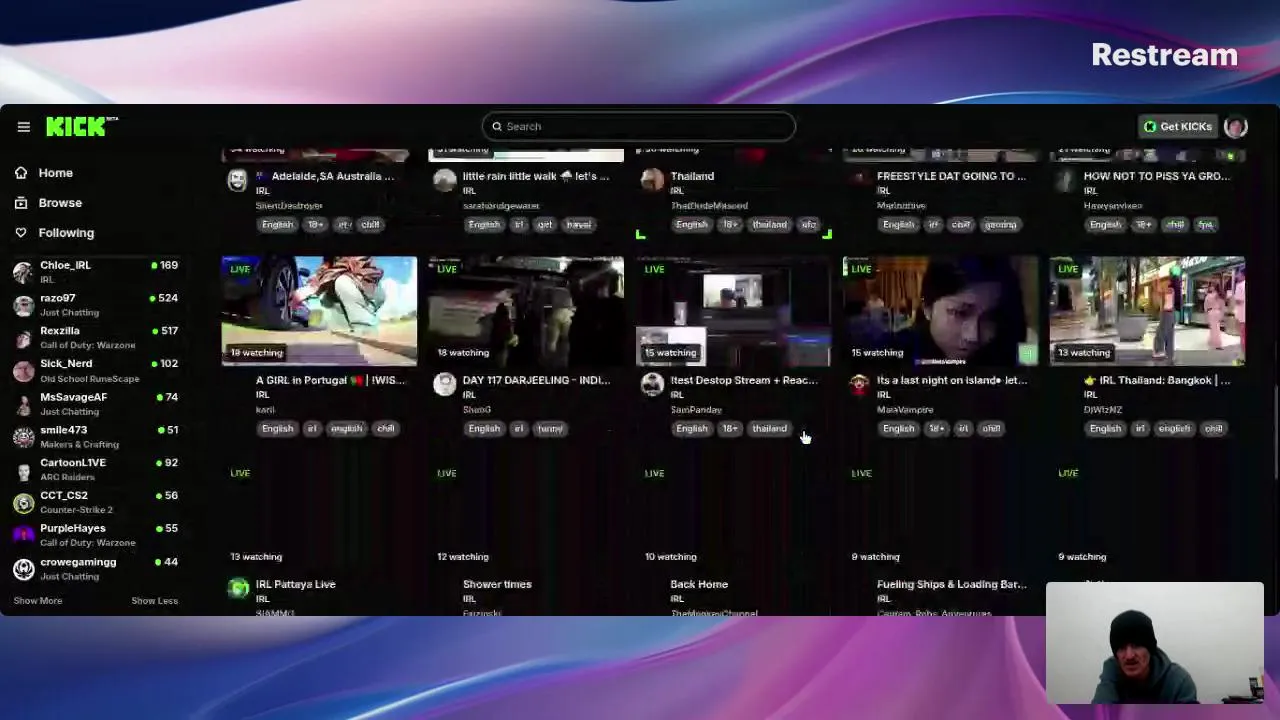Click Rexzilla avatar in sidebar
Viewport: 1280px width, 720px height.
23,338
